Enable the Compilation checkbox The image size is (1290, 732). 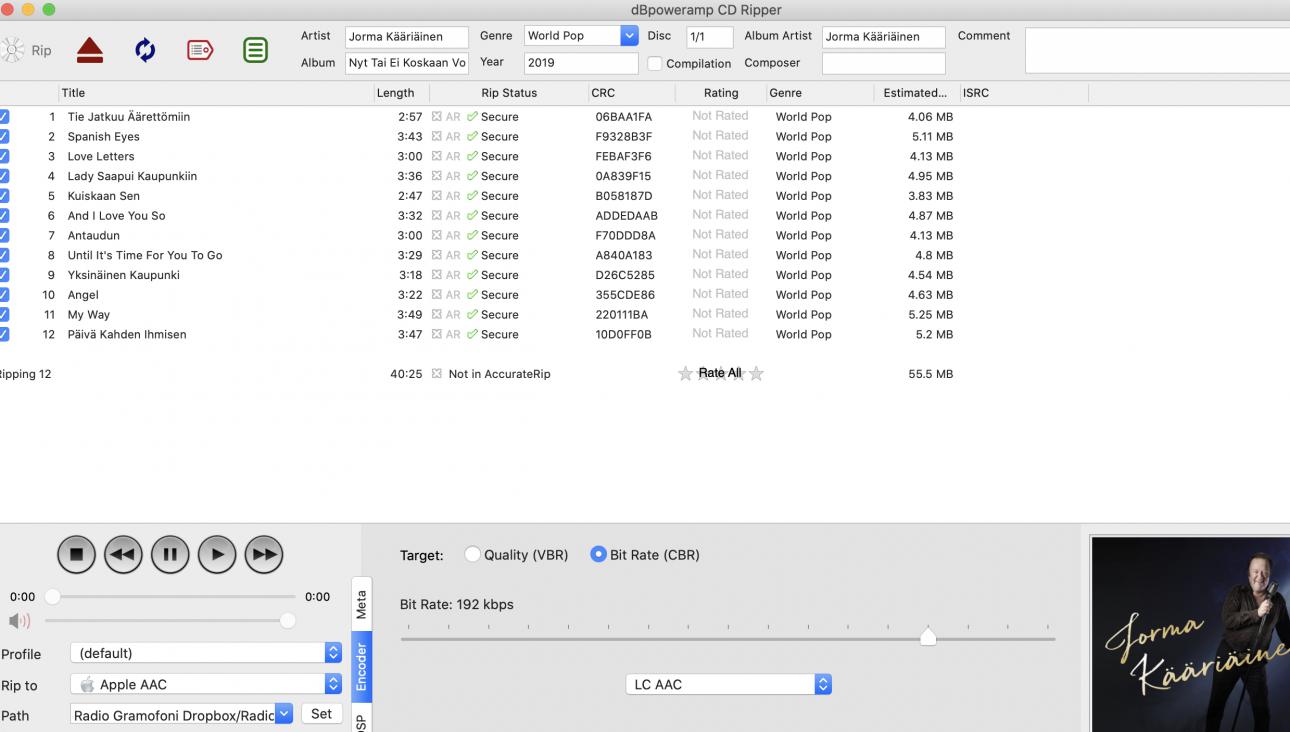click(x=655, y=64)
